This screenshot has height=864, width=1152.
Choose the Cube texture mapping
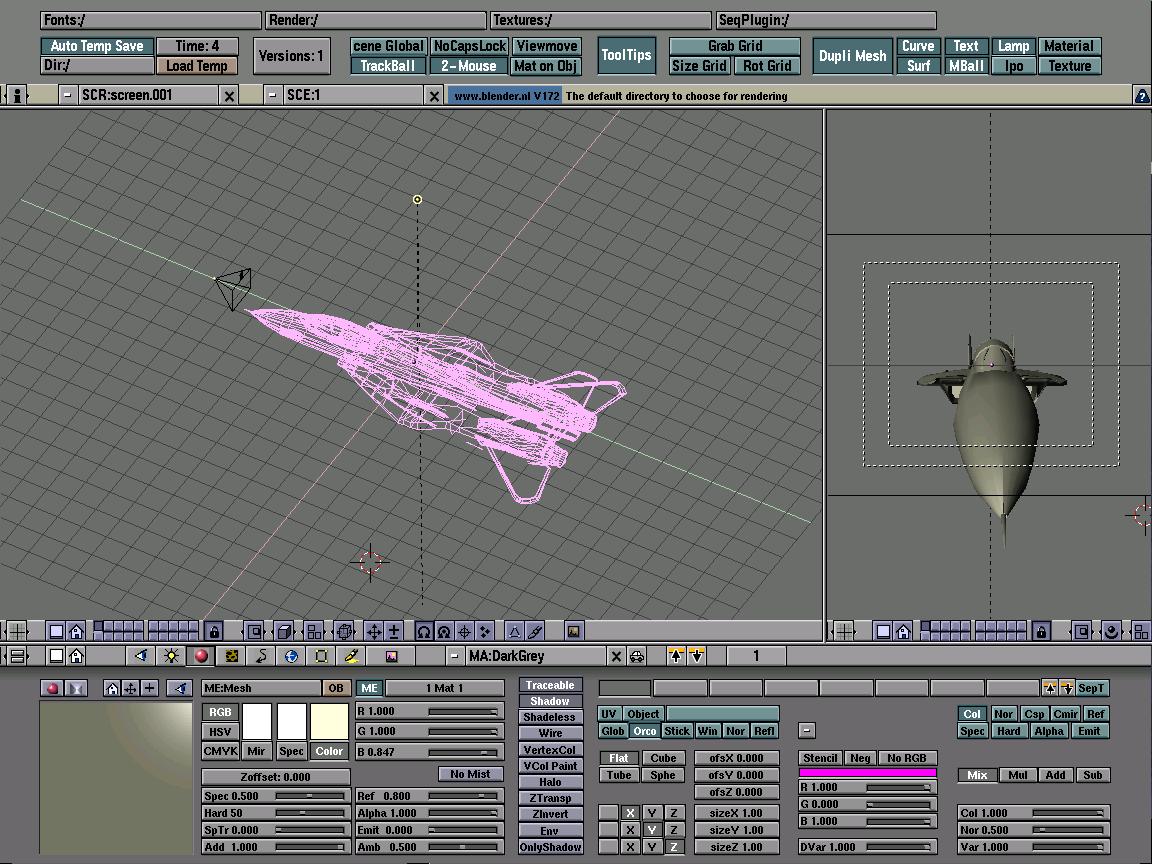(x=663, y=757)
